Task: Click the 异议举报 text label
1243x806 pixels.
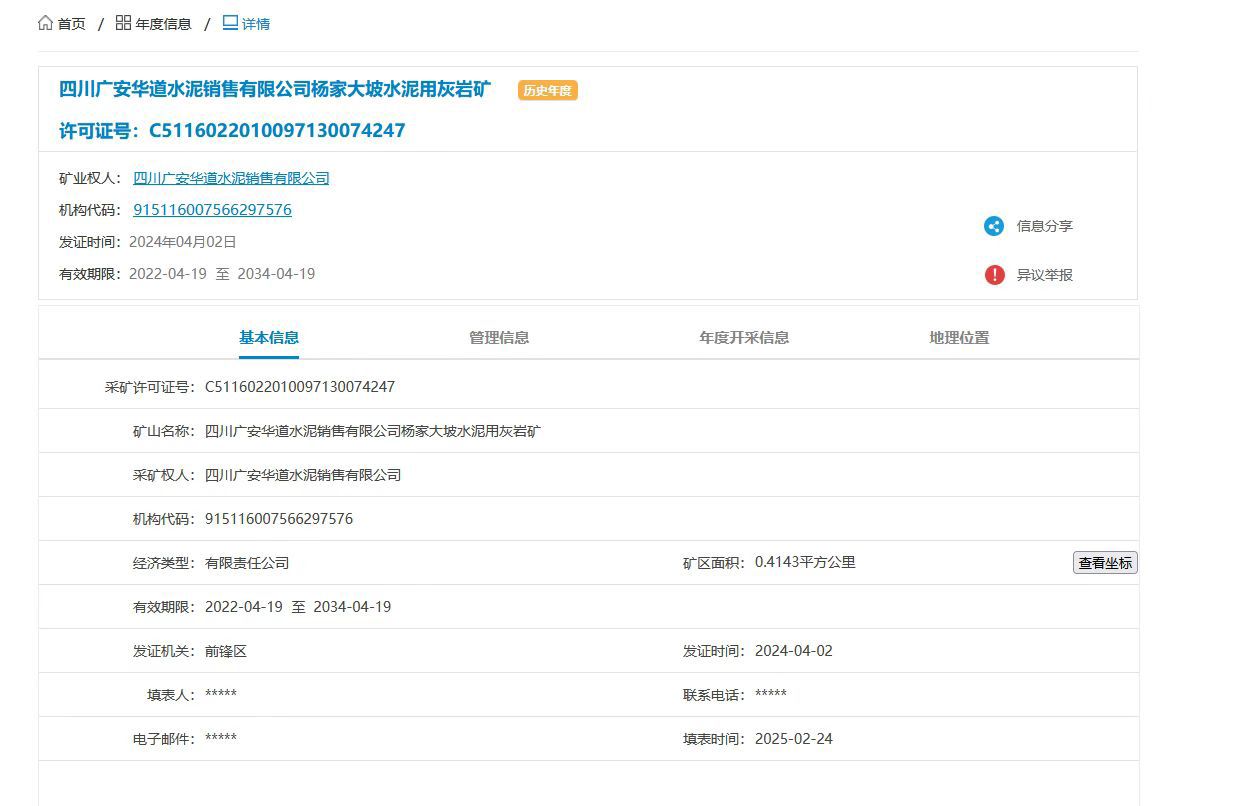Action: pyautogui.click(x=1044, y=275)
